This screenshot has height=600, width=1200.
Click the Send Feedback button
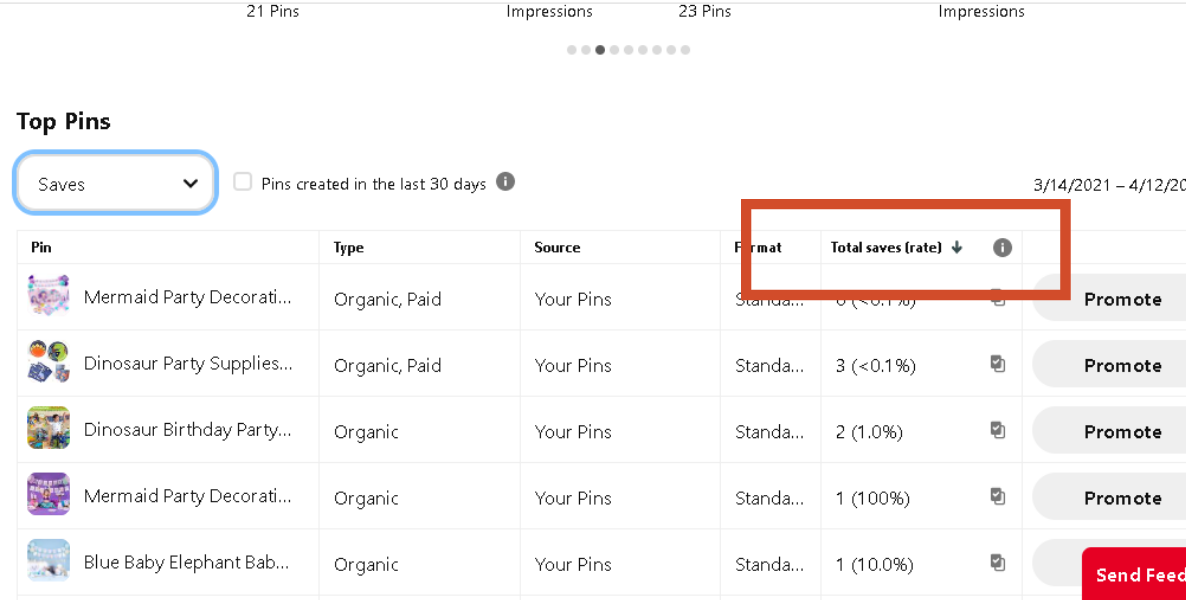point(1140,574)
